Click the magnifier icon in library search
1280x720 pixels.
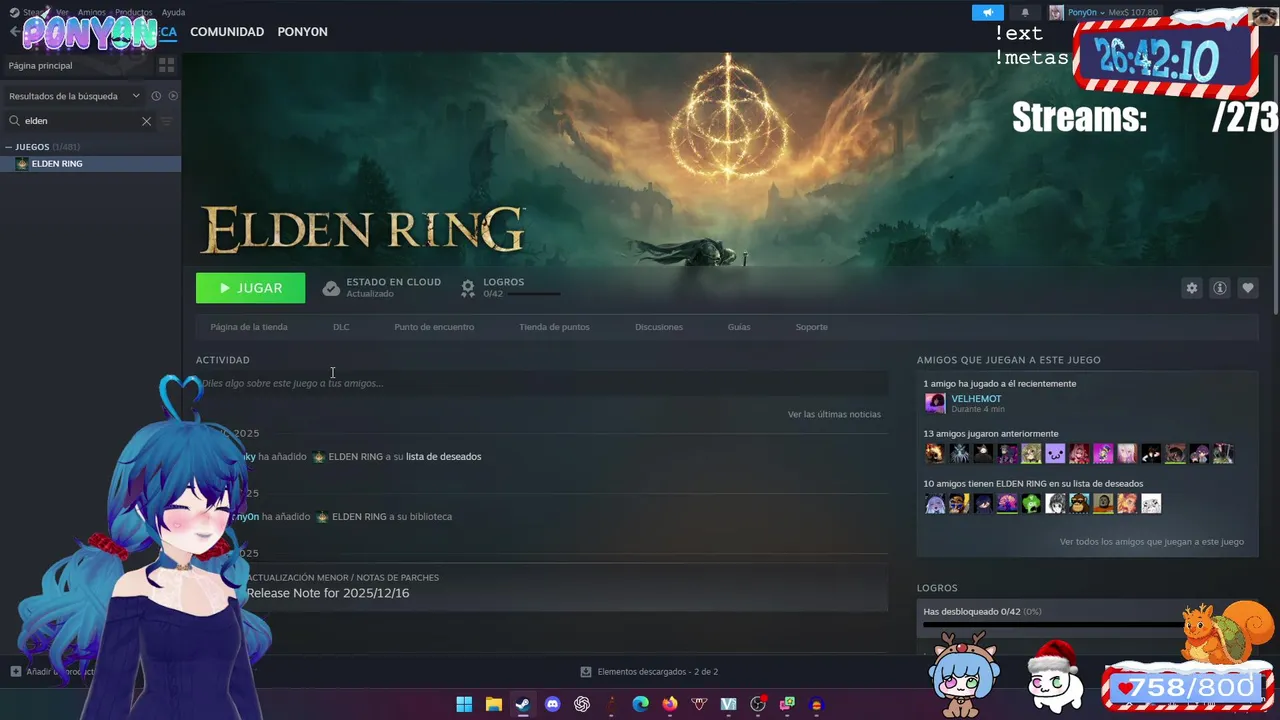point(14,121)
